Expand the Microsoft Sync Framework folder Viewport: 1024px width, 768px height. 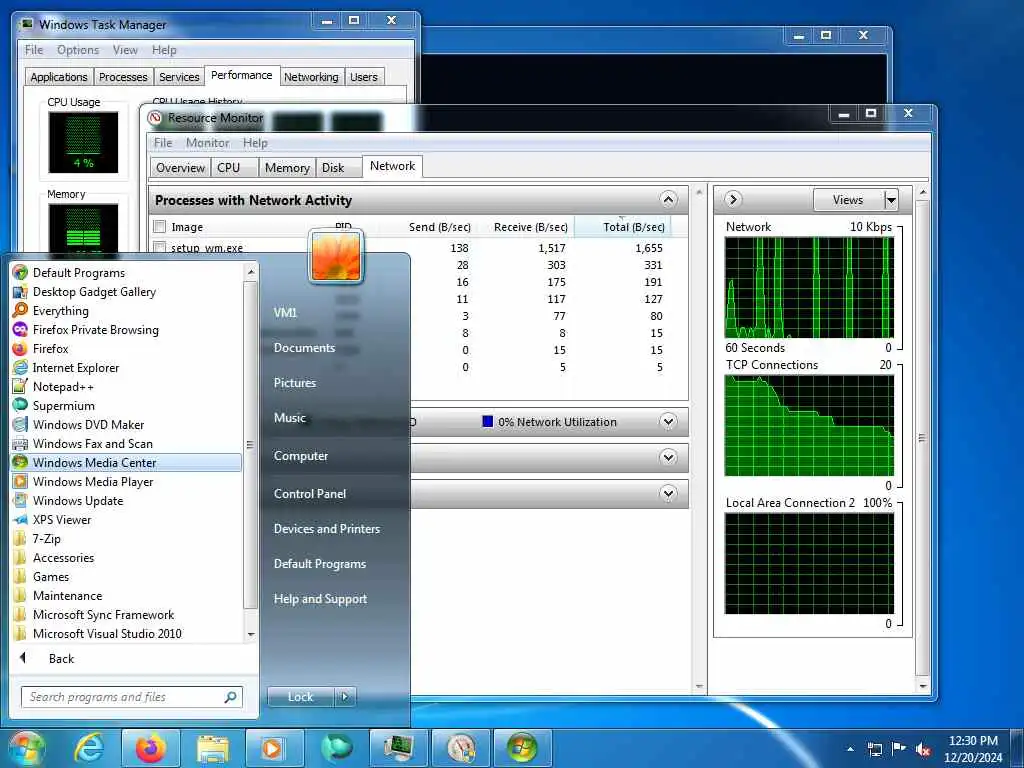point(93,615)
